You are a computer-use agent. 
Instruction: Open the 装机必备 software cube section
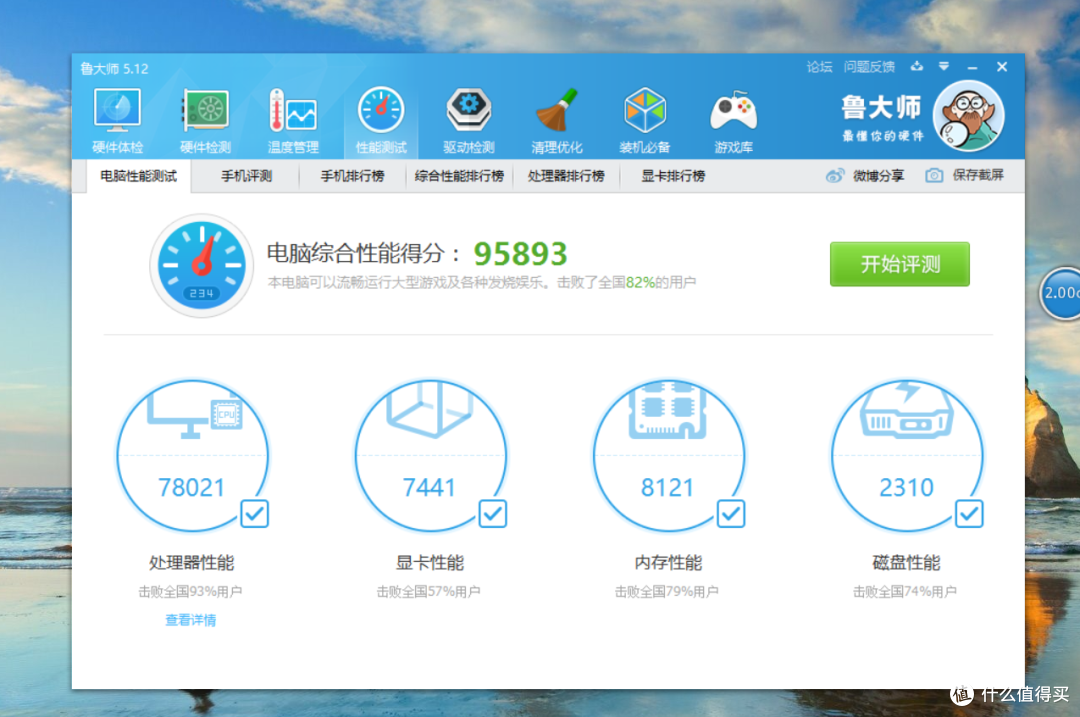click(x=645, y=121)
